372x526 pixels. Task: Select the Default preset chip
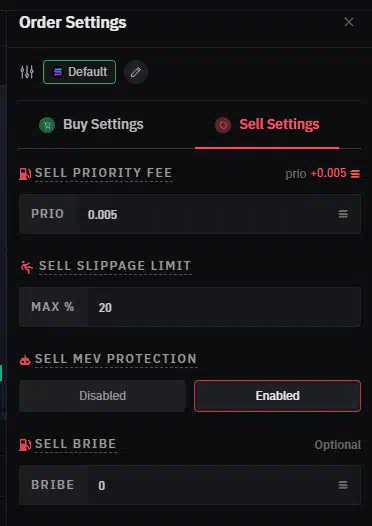pyautogui.click(x=79, y=72)
